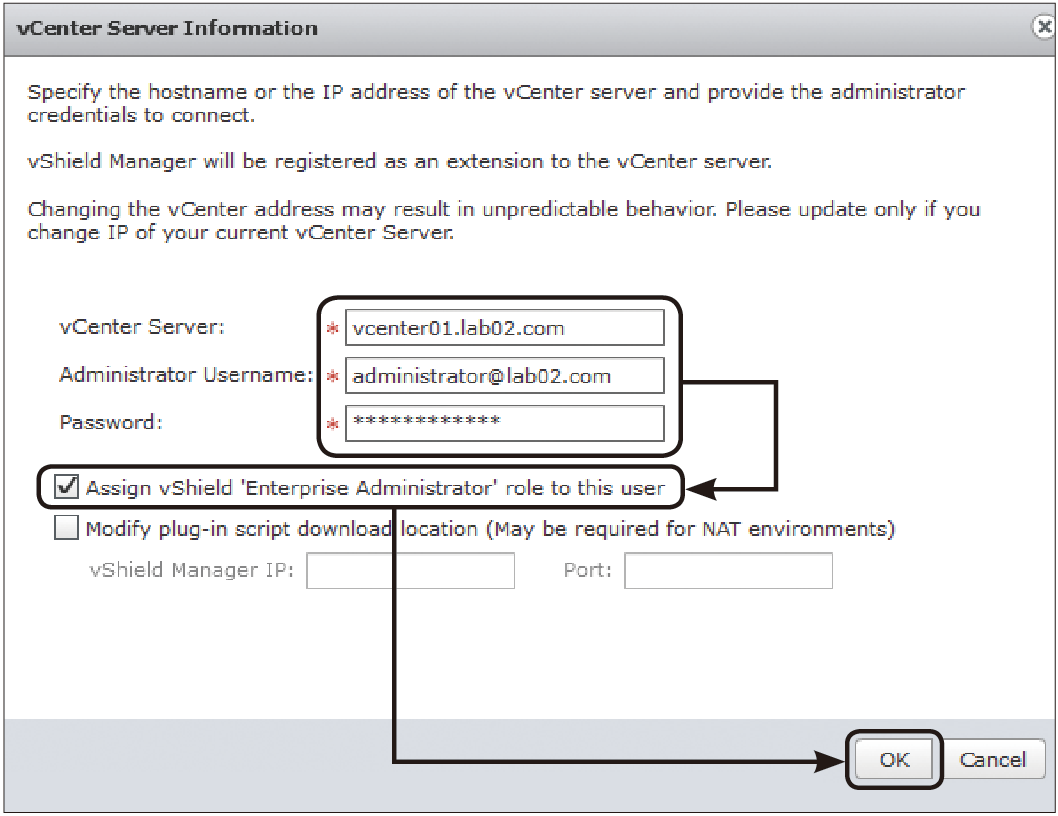Click the 'vShield Manager IP:' label
This screenshot has height=816, width=1058.
coord(192,570)
